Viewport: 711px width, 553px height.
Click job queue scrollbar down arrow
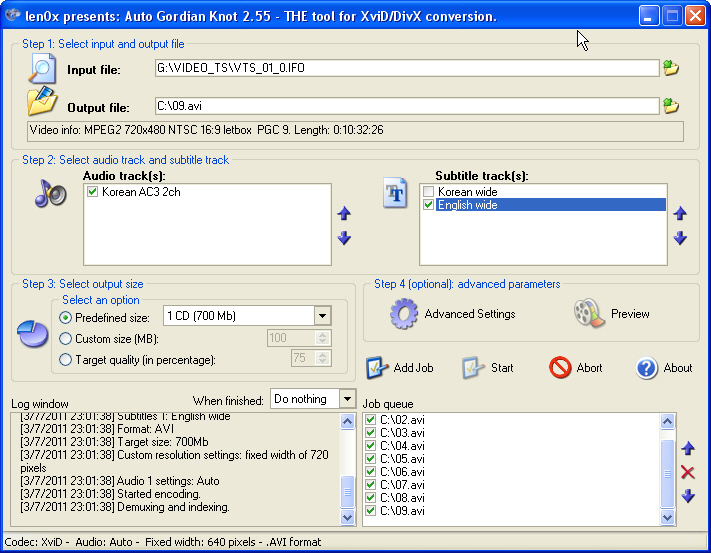coord(667,517)
